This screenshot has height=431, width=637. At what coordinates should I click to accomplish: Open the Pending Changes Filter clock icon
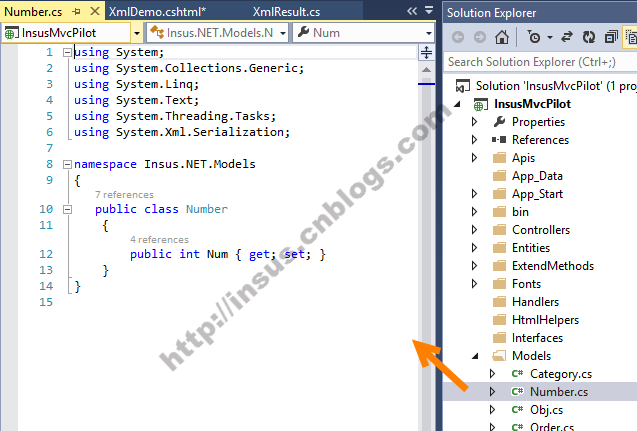coord(533,37)
